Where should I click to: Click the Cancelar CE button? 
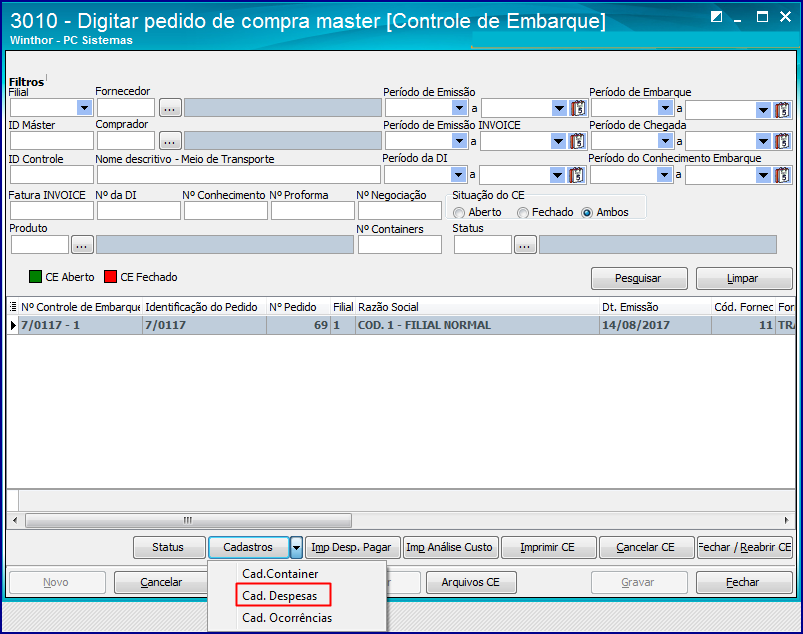(x=646, y=547)
